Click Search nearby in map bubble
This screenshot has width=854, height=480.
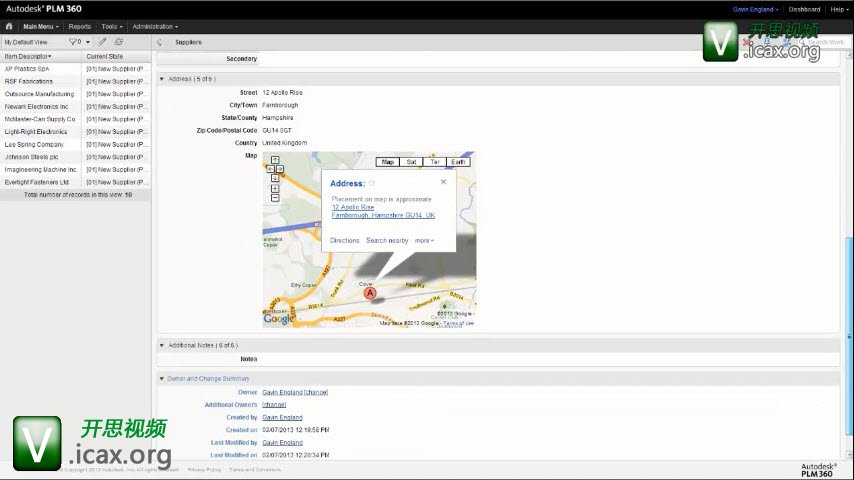(x=387, y=240)
